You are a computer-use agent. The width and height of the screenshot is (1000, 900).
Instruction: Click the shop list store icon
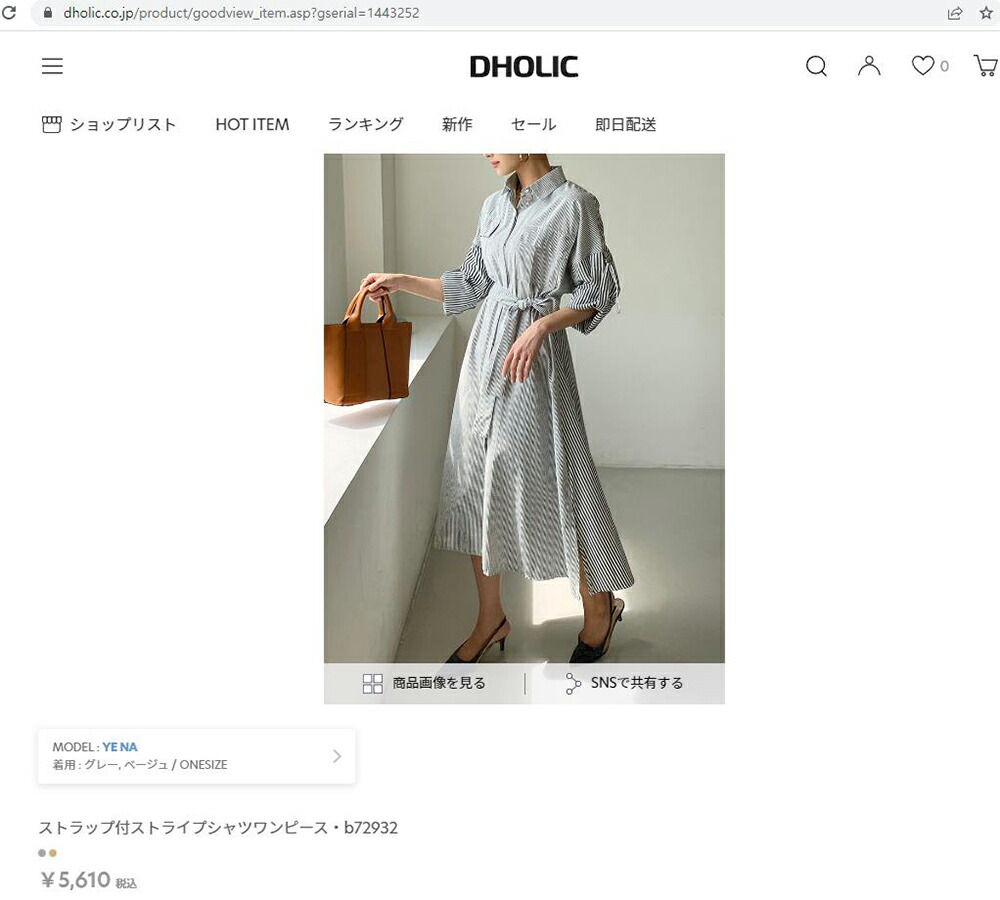pos(52,124)
